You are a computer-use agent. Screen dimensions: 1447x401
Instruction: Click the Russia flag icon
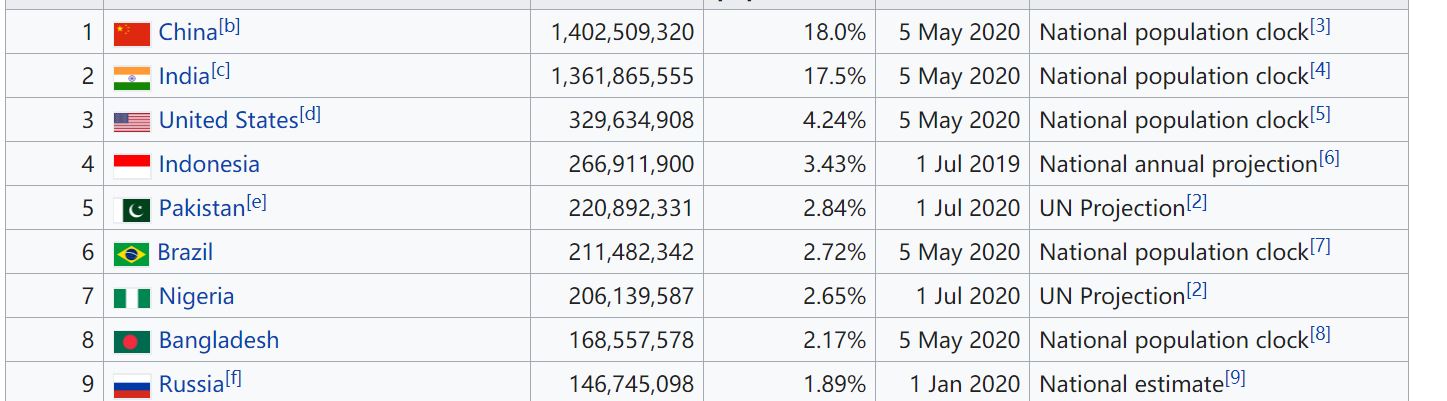131,385
